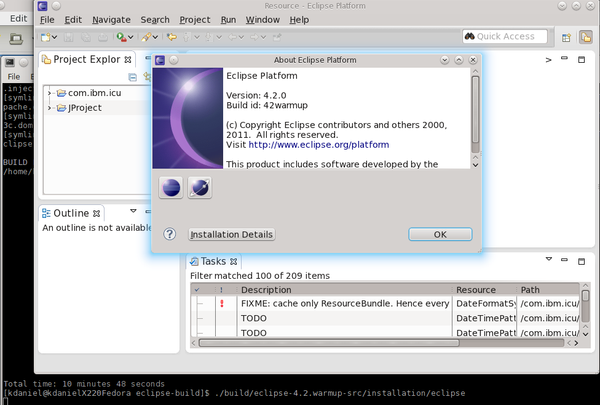
Task: Click the About dialog help icon
Action: coord(170,234)
